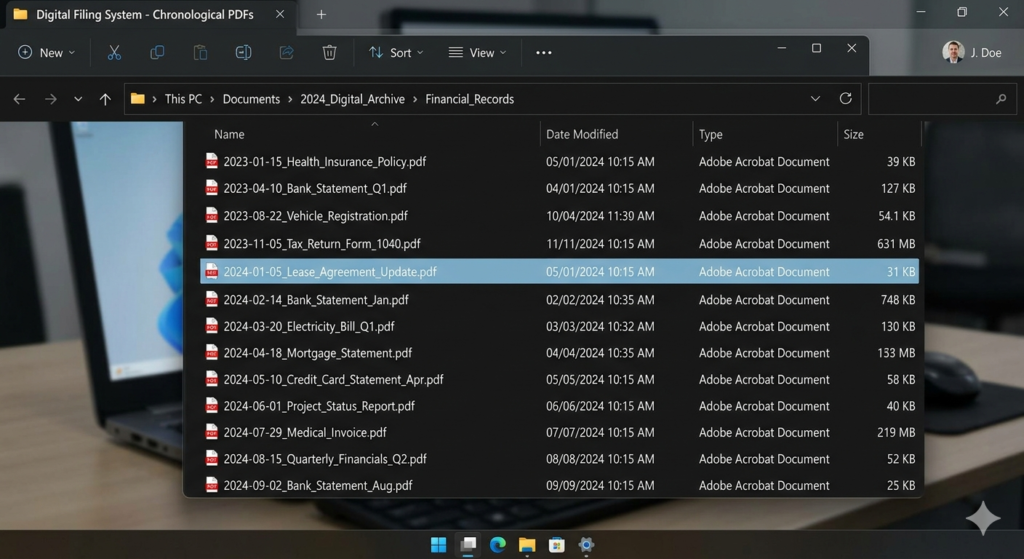Select 2023-11-05_Tax_Return_Form_1040.pdf file
The image size is (1024, 559).
[321, 244]
